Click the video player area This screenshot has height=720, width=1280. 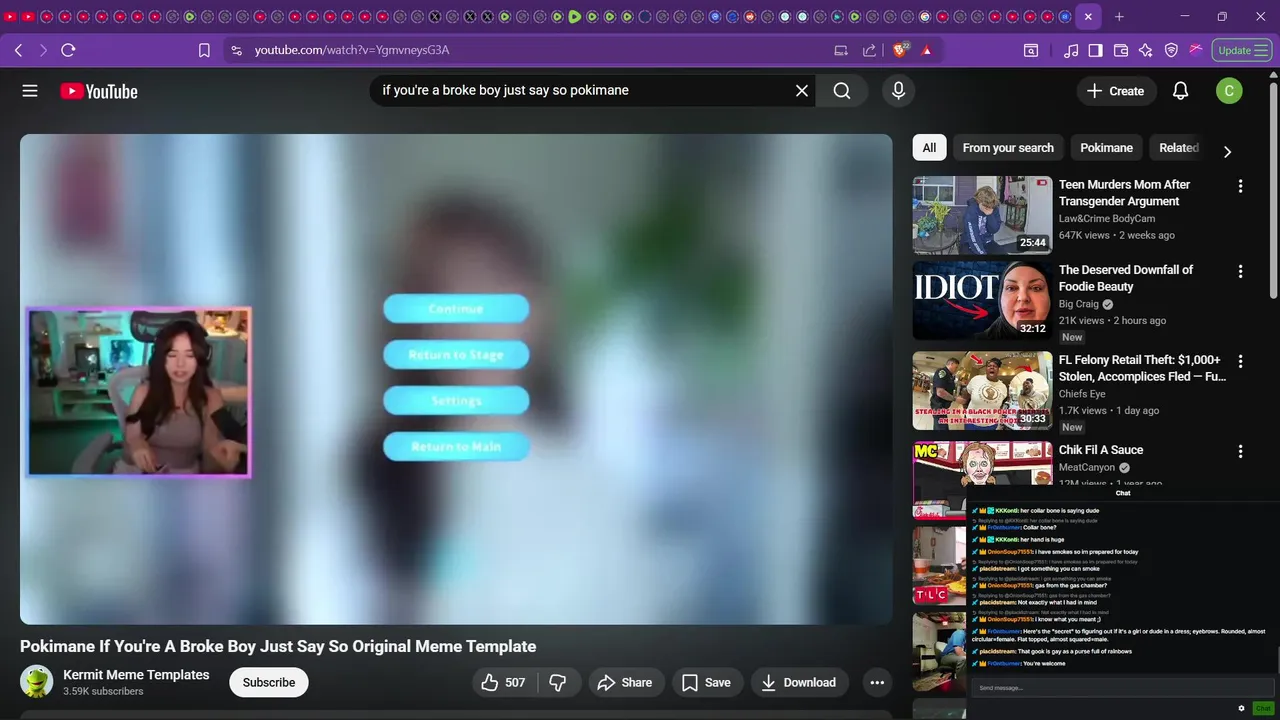tap(456, 379)
